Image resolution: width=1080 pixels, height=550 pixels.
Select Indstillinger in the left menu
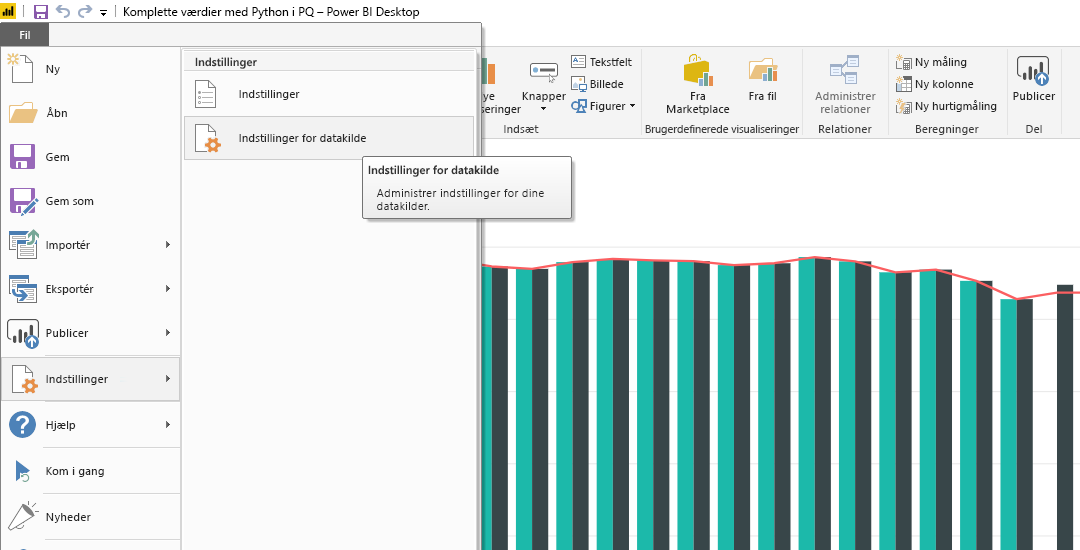[90, 379]
